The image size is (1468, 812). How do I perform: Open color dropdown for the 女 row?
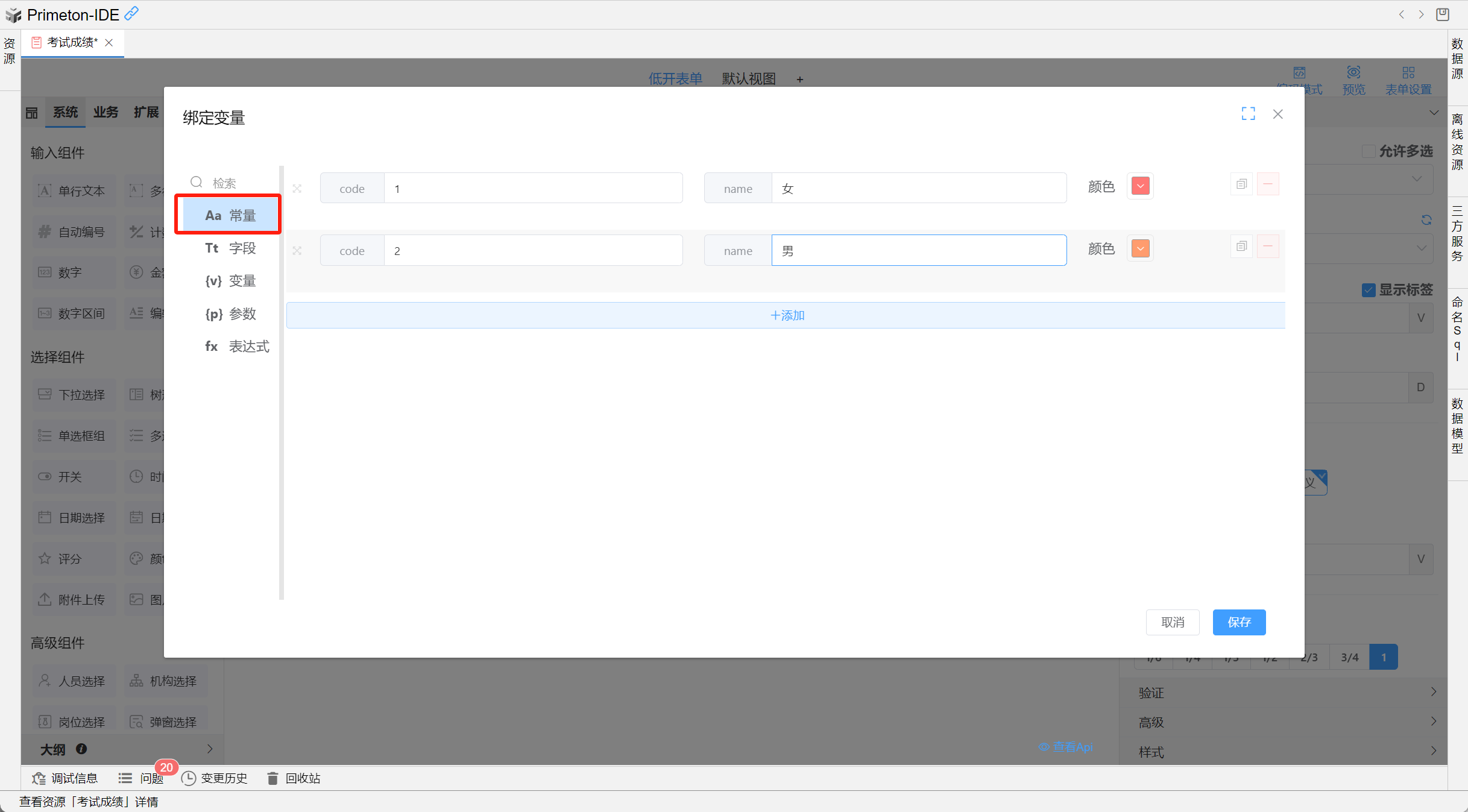pyautogui.click(x=1140, y=186)
